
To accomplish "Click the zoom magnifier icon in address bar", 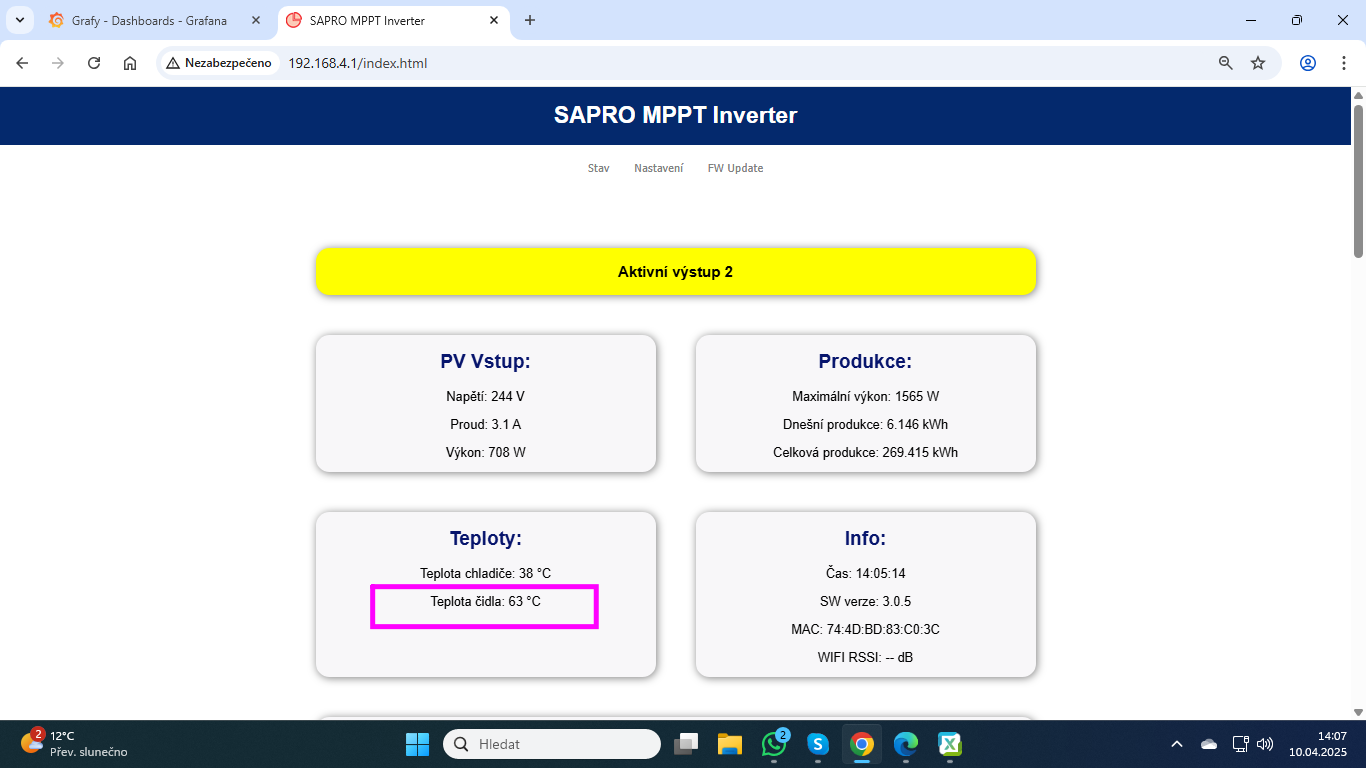I will pos(1226,63).
